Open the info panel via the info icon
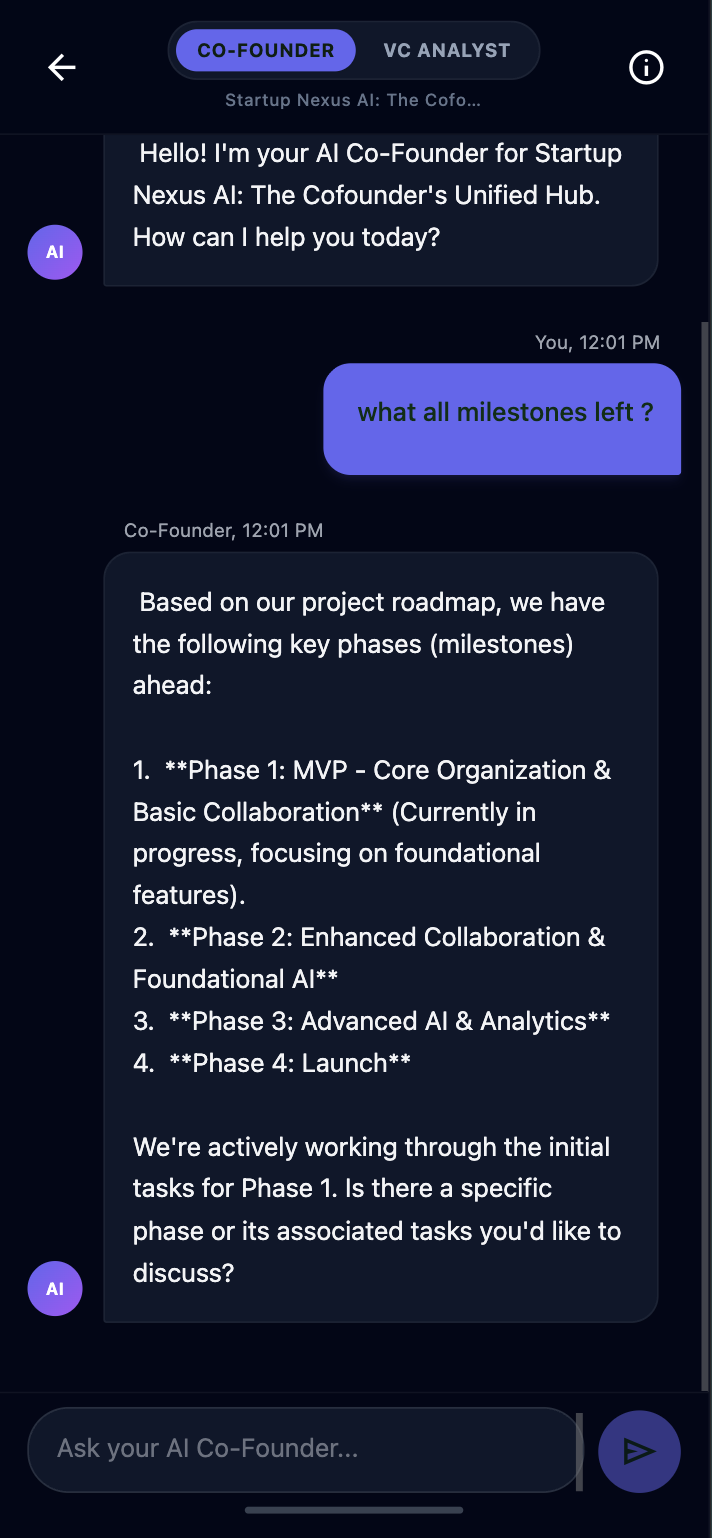Viewport: 712px width, 1538px height. pyautogui.click(x=646, y=68)
